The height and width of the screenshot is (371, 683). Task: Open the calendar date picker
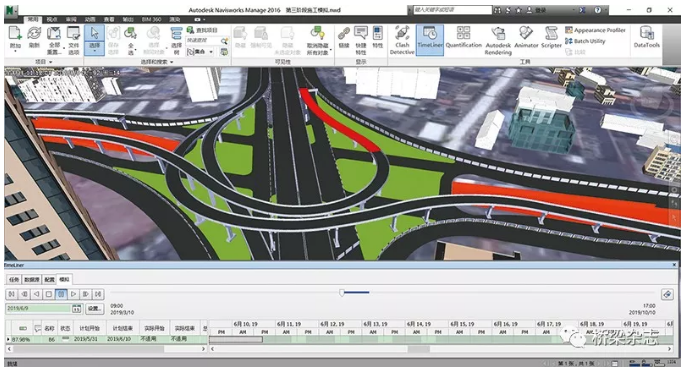[x=77, y=309]
